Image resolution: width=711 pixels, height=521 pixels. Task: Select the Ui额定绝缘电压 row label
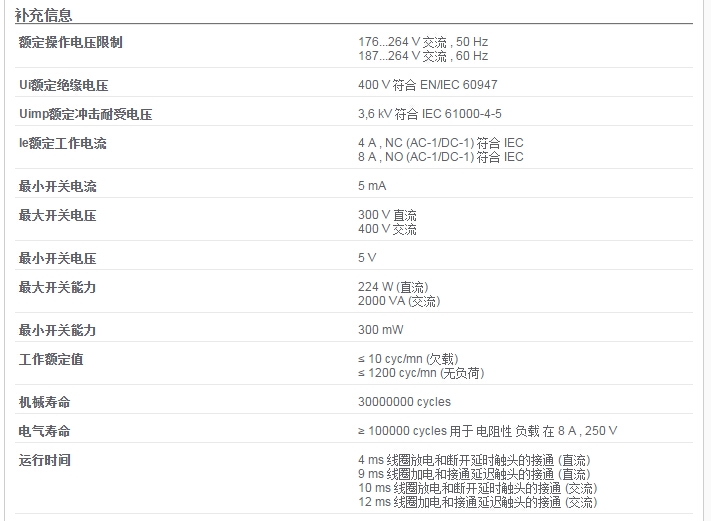tap(63, 85)
